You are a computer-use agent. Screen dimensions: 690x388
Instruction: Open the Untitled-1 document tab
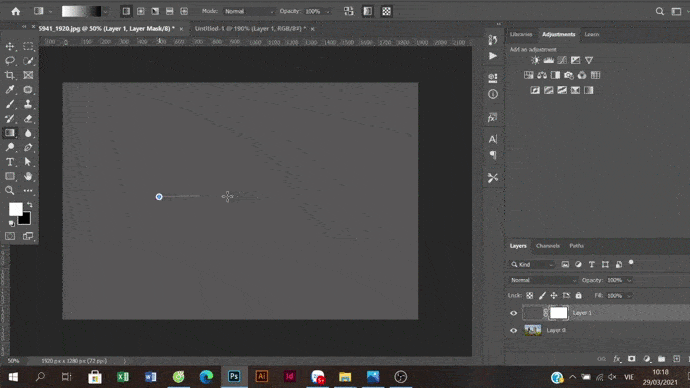point(250,29)
